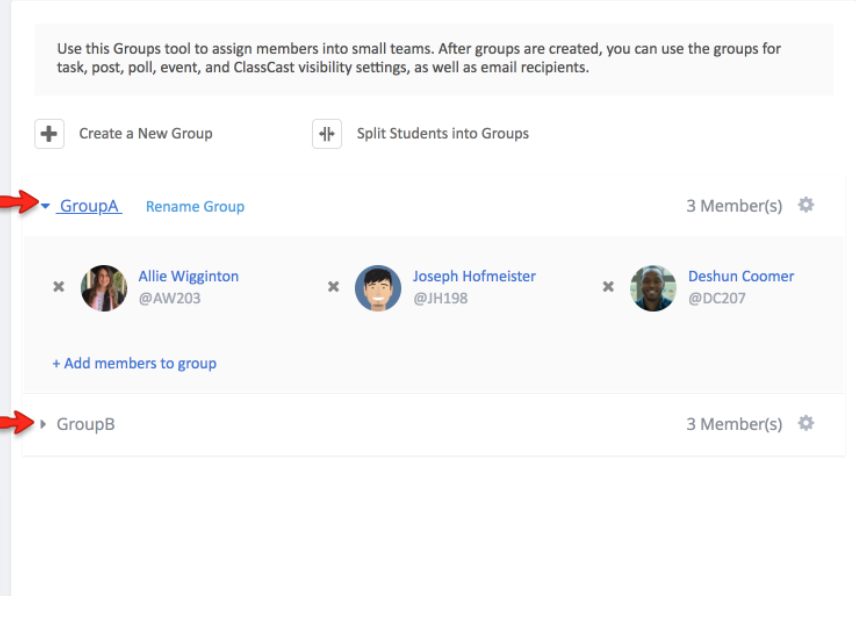The height and width of the screenshot is (622, 856).
Task: Click Rename Group link
Action: [x=195, y=206]
